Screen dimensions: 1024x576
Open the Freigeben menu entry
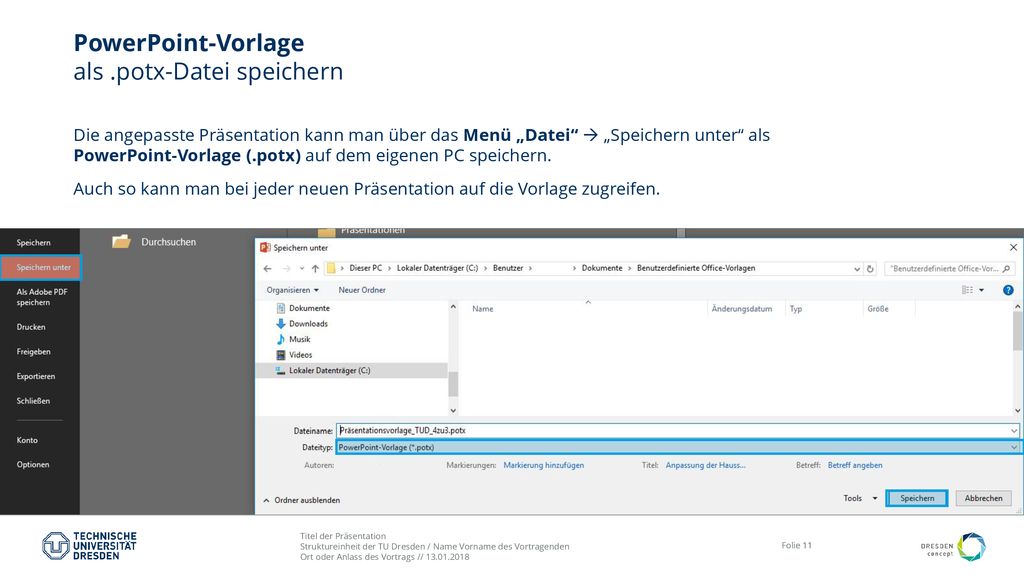(x=33, y=352)
